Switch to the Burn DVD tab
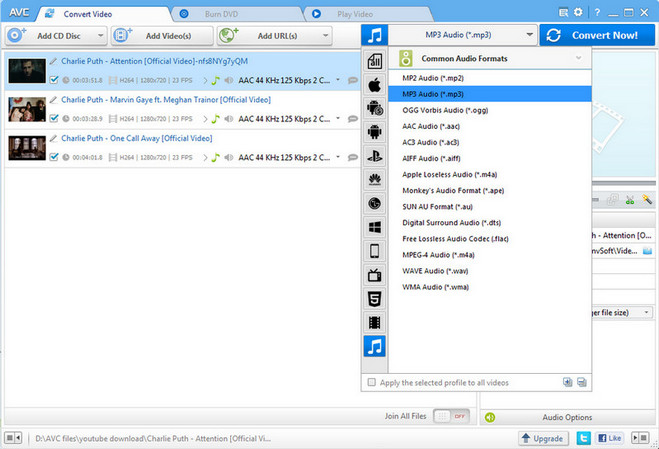This screenshot has height=449, width=659. 221,14
